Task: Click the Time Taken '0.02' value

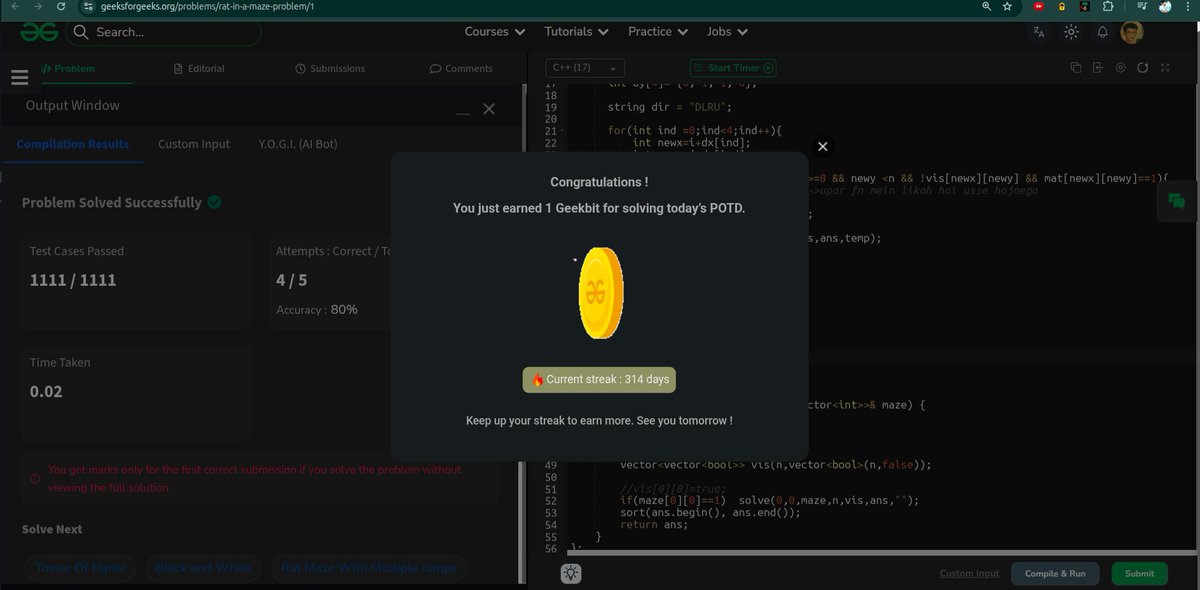Action: point(46,391)
